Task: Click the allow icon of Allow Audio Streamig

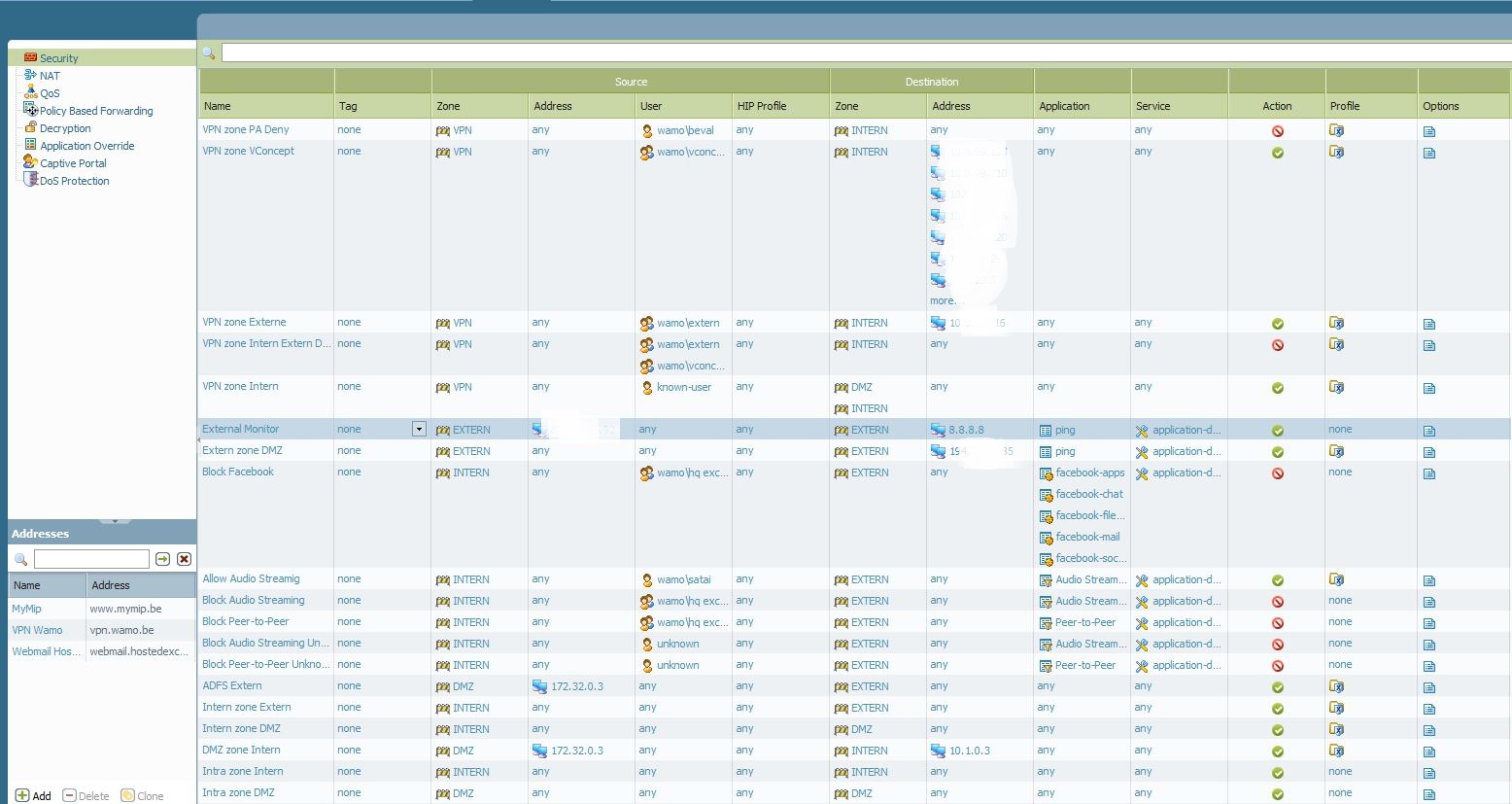Action: point(1278,580)
